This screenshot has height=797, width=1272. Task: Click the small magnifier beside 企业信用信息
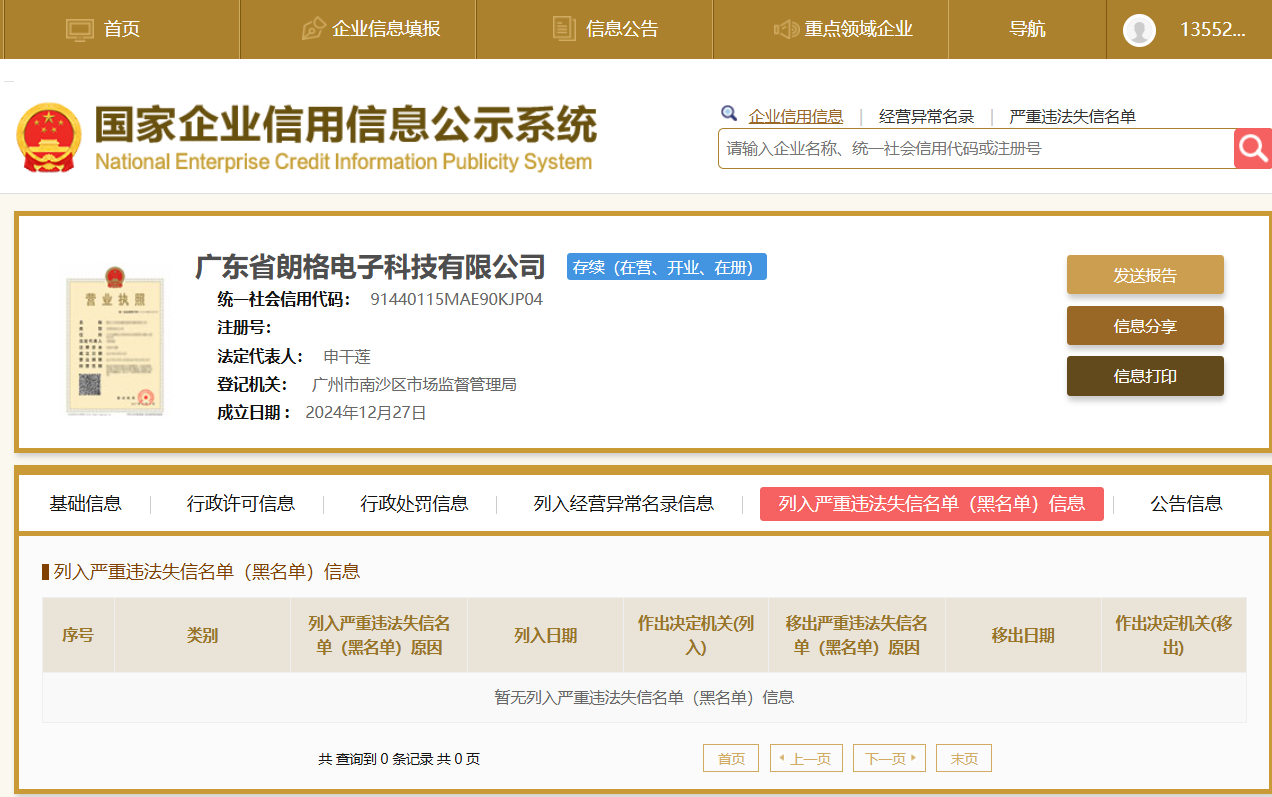pyautogui.click(x=729, y=114)
